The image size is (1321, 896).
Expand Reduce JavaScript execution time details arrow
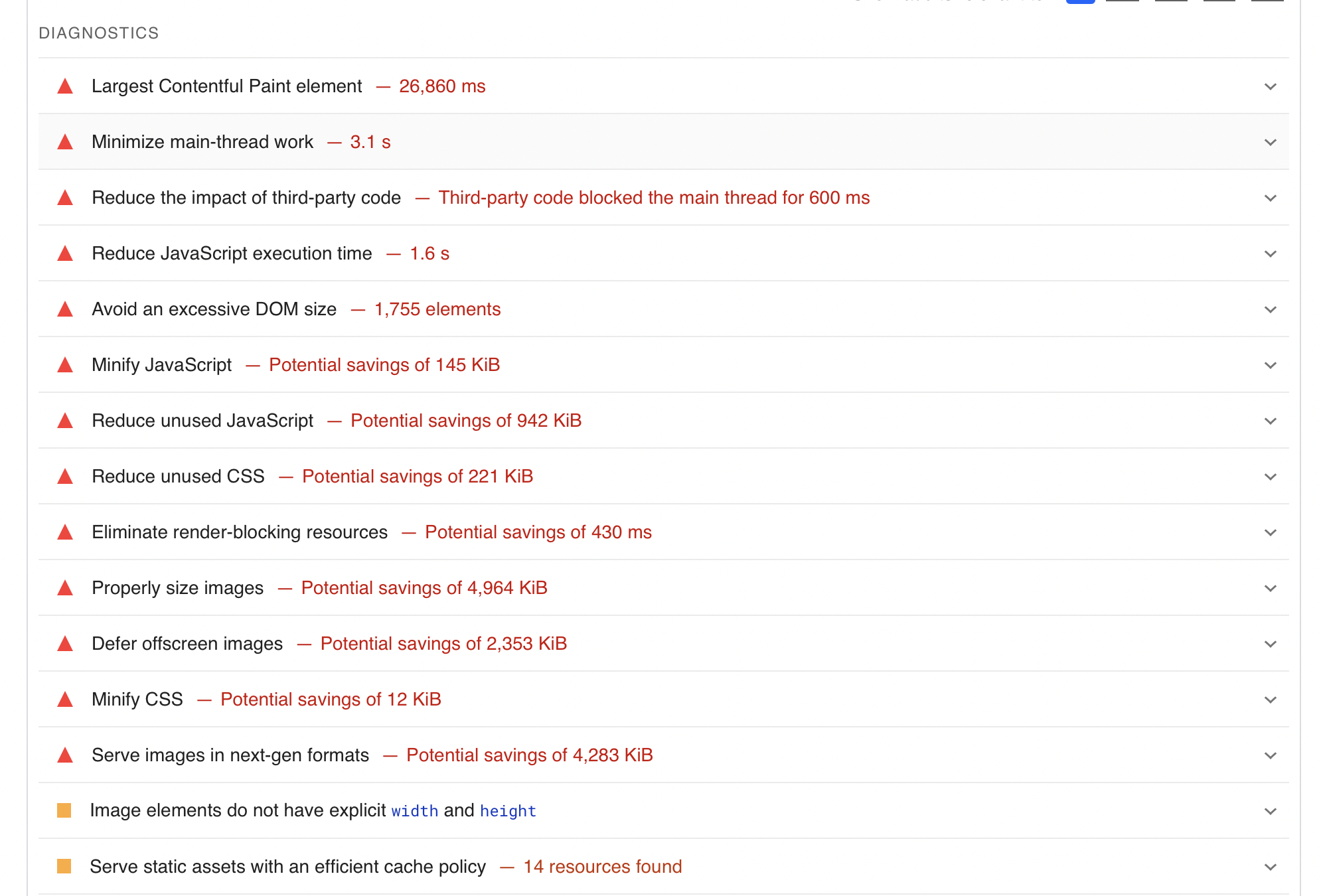click(x=1271, y=254)
